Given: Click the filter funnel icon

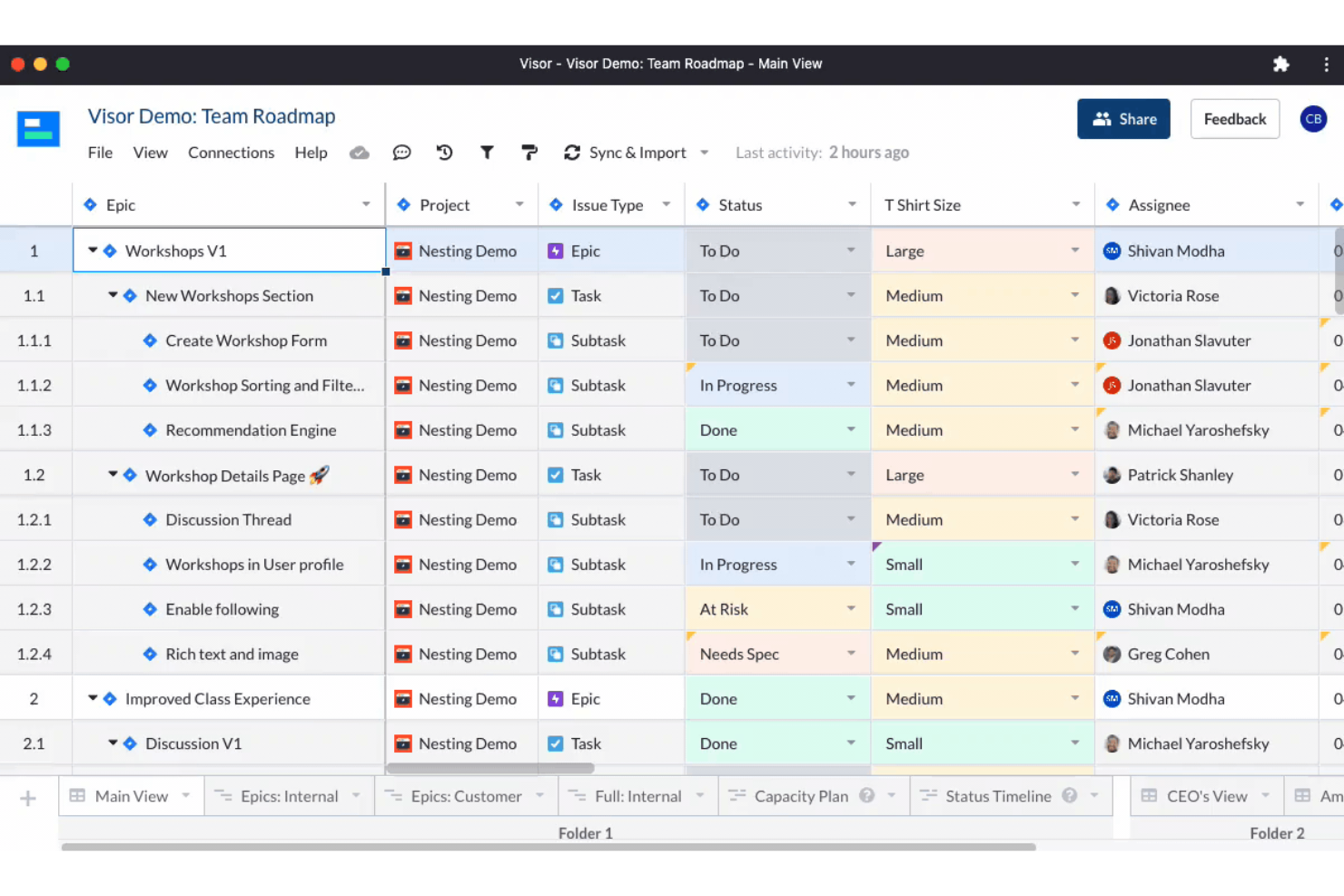Looking at the screenshot, I should click(x=487, y=153).
